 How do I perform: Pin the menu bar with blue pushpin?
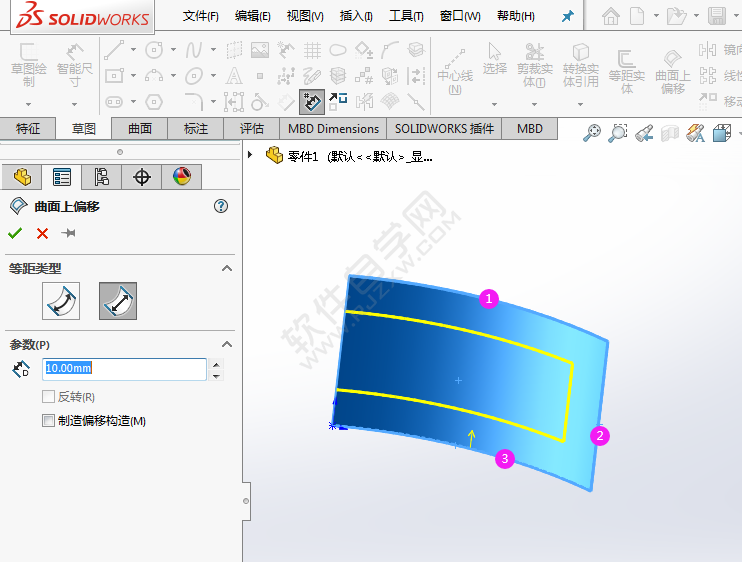(x=567, y=17)
